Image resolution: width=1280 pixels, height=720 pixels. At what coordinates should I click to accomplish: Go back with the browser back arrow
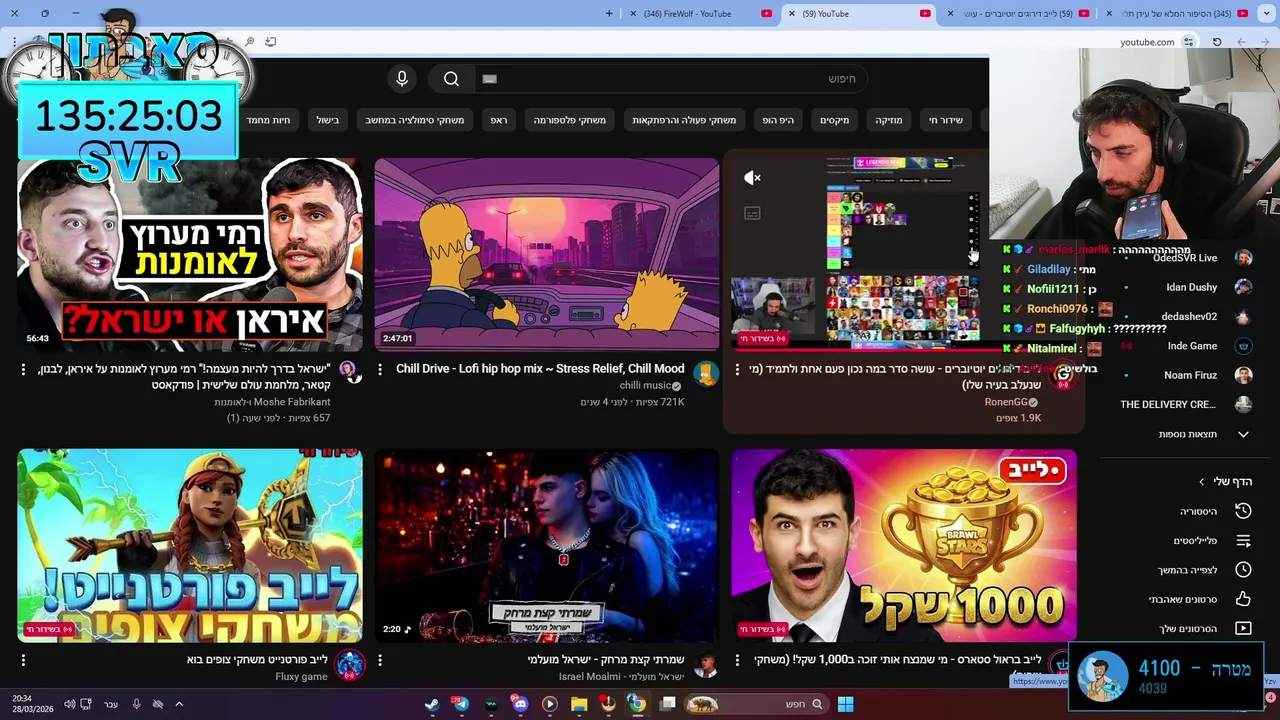[x=1265, y=42]
